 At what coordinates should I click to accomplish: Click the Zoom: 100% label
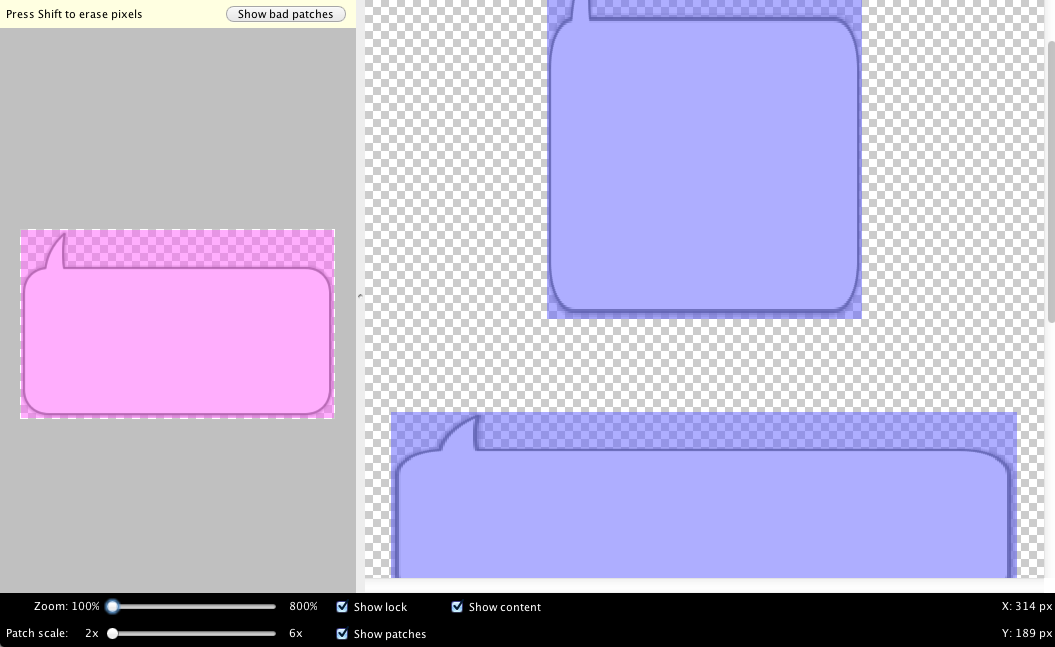(67, 606)
